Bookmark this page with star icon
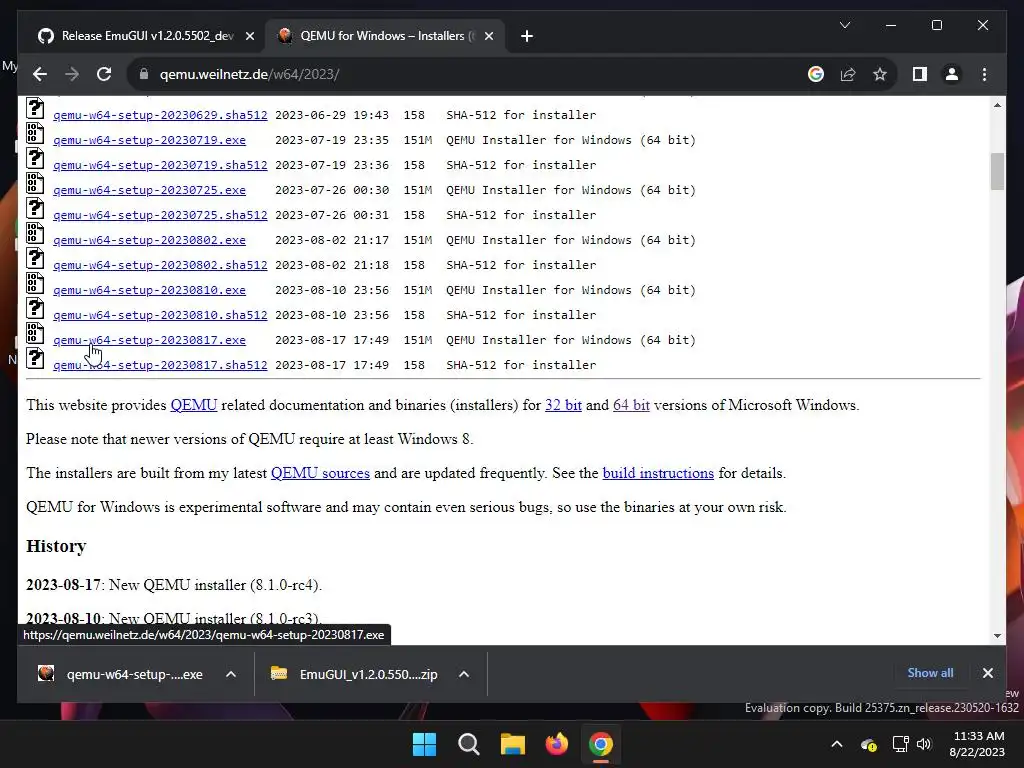Viewport: 1024px width, 768px height. (x=880, y=74)
